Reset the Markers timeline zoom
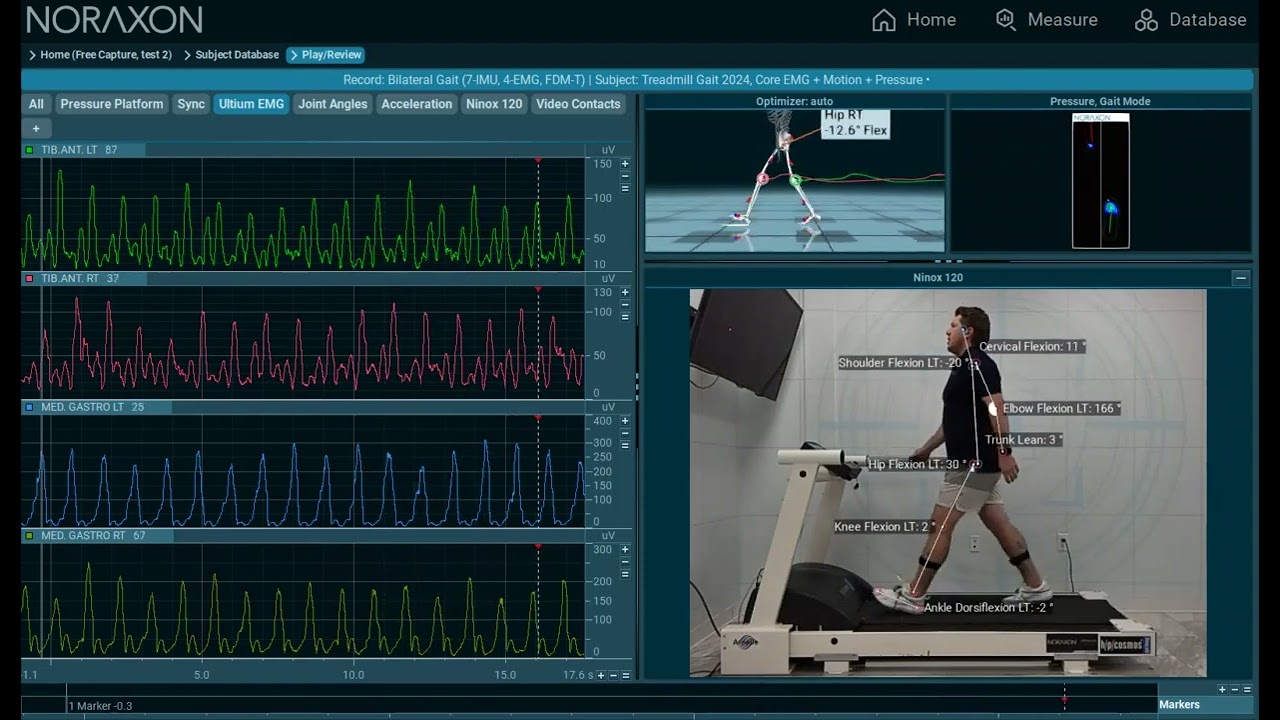This screenshot has height=720, width=1280. point(1247,689)
